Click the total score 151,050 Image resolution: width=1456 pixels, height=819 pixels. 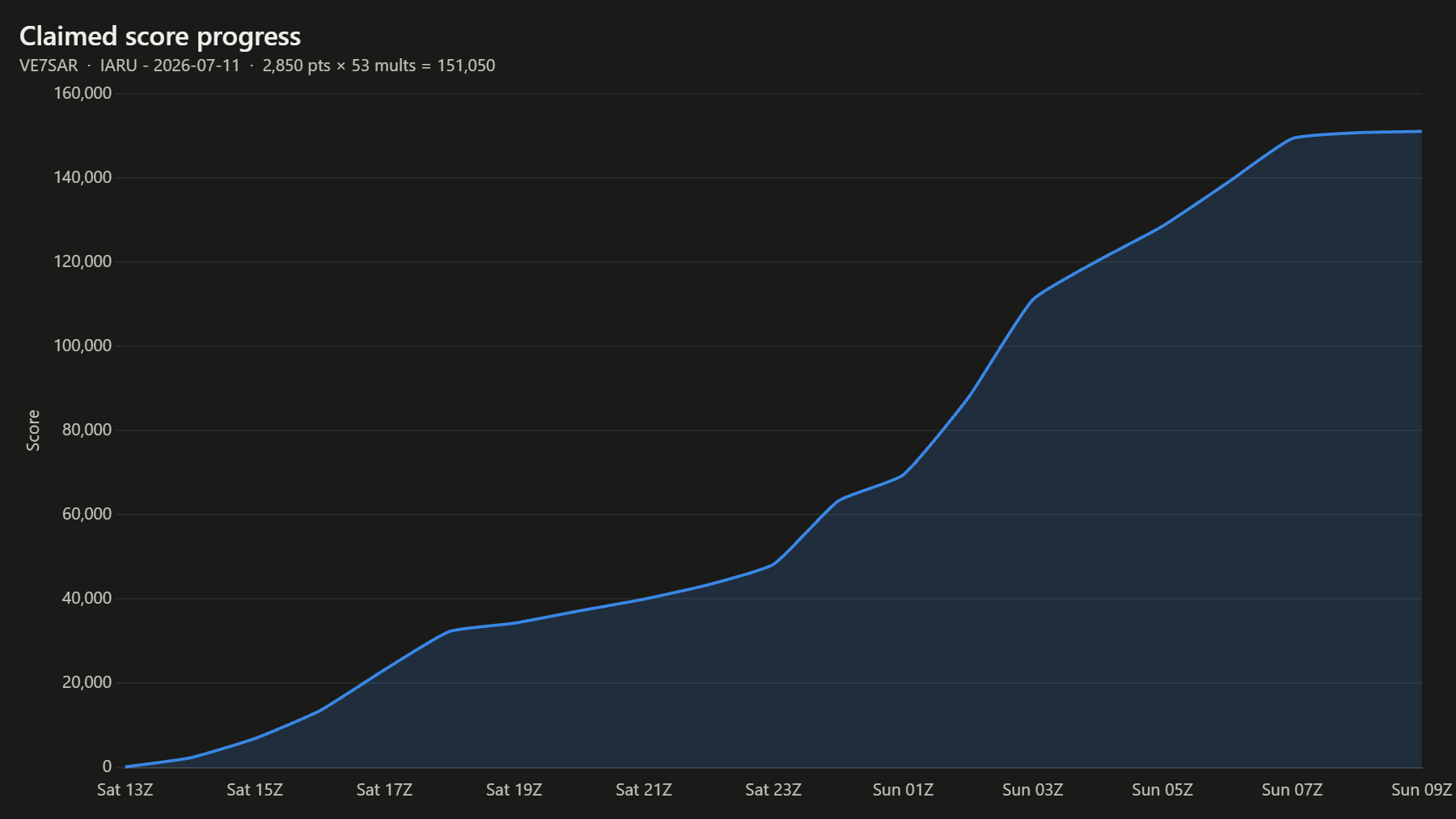point(466,66)
